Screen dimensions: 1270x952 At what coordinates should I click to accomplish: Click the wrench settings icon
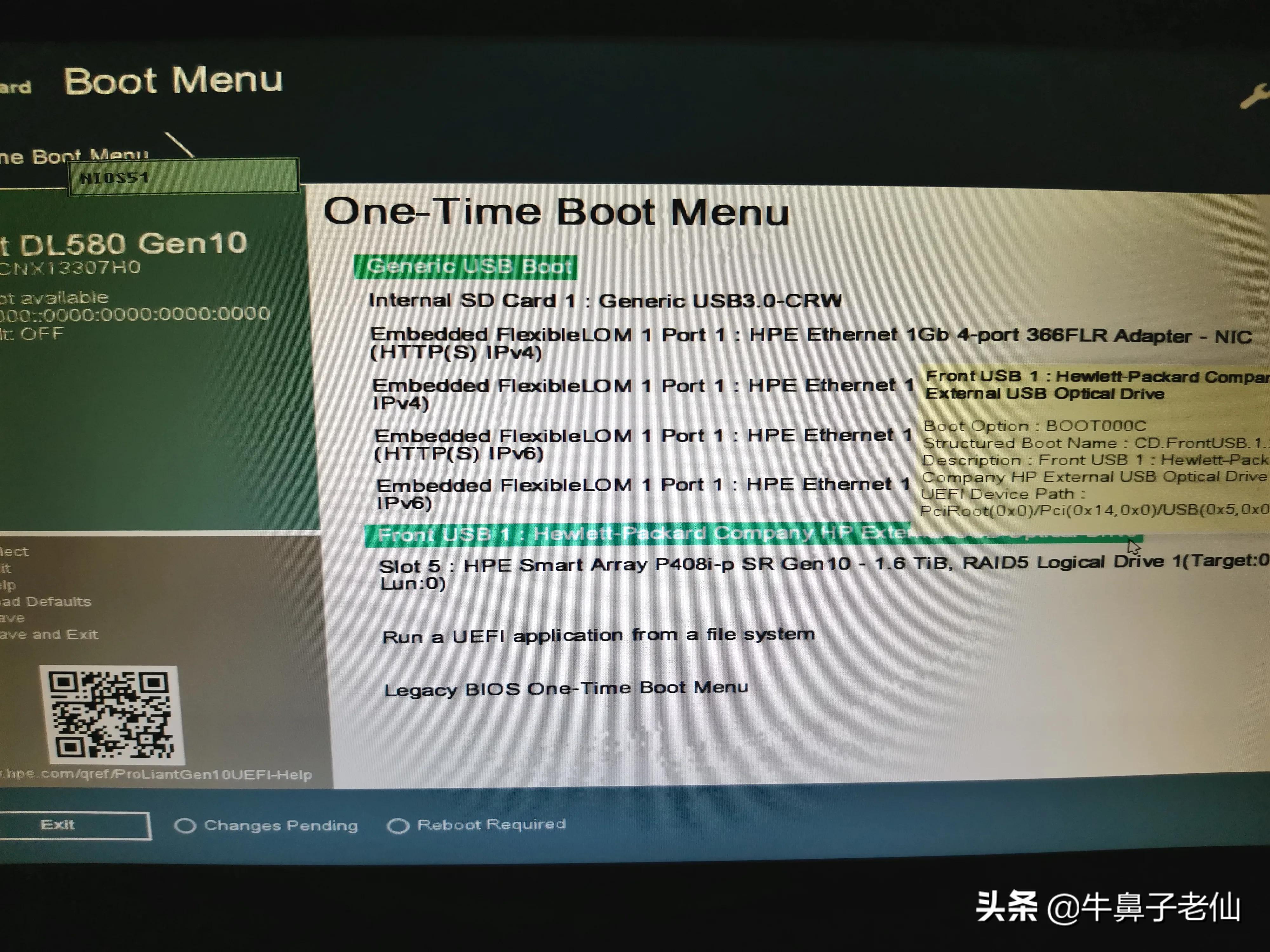pyautogui.click(x=1254, y=96)
